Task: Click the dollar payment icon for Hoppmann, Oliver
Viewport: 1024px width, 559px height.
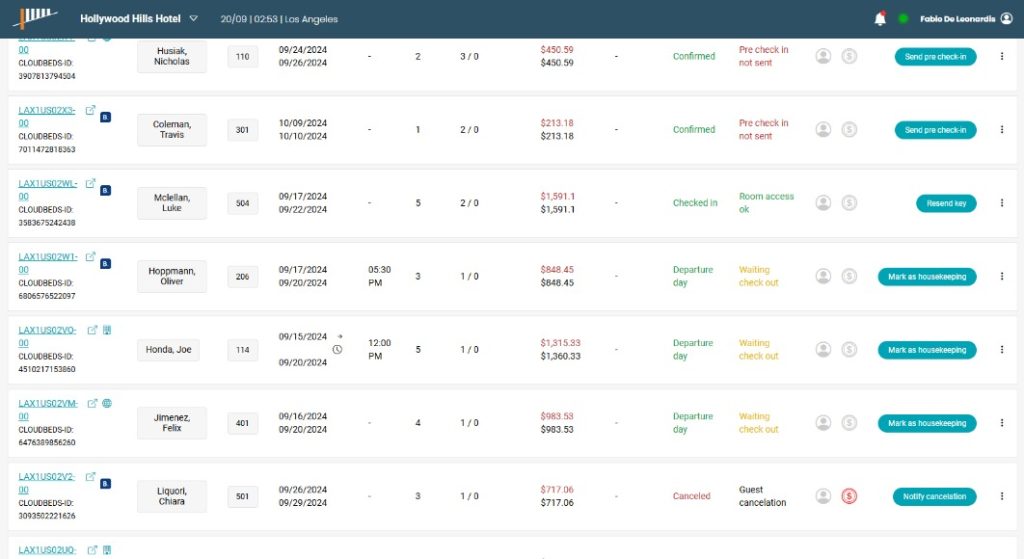Action: click(x=849, y=276)
